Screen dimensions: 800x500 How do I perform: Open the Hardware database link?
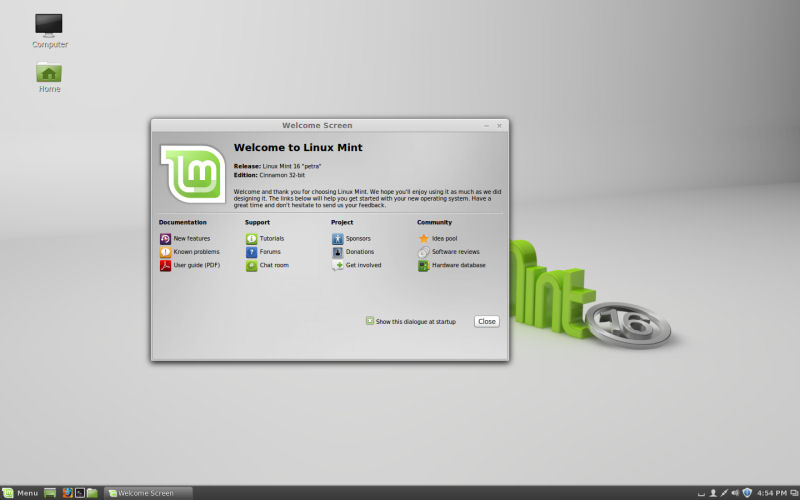pos(458,265)
